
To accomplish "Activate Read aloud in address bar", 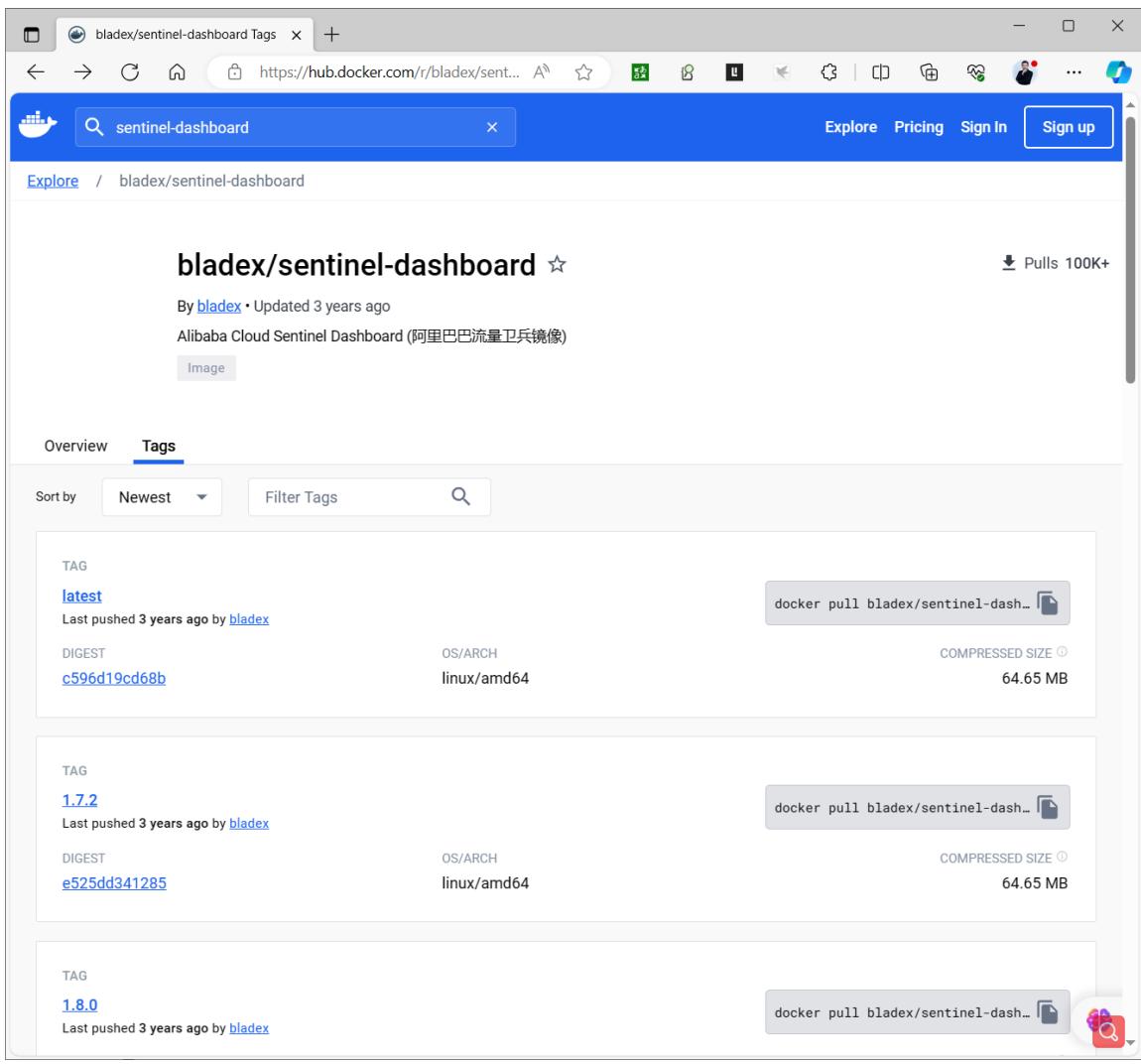I will click(x=542, y=72).
